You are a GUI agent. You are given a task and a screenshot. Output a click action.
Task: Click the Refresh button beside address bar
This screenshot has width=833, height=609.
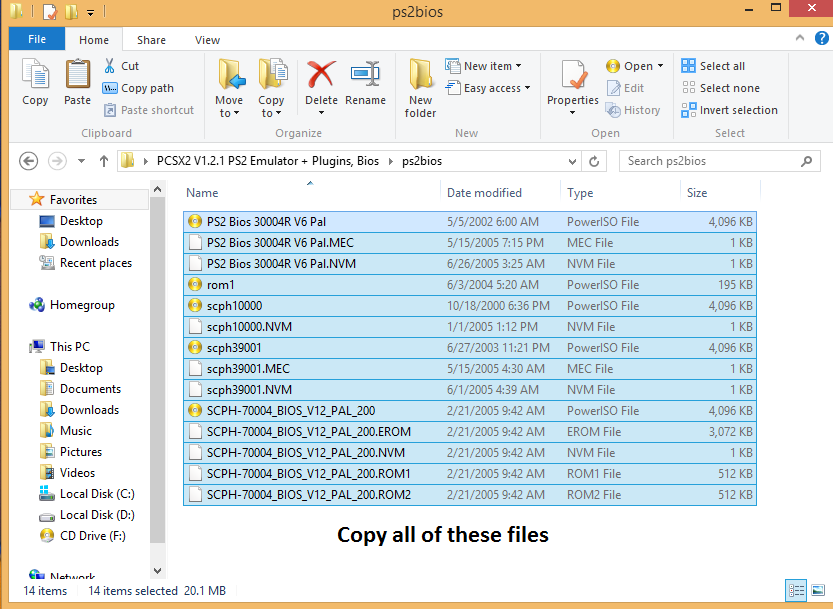[x=594, y=161]
